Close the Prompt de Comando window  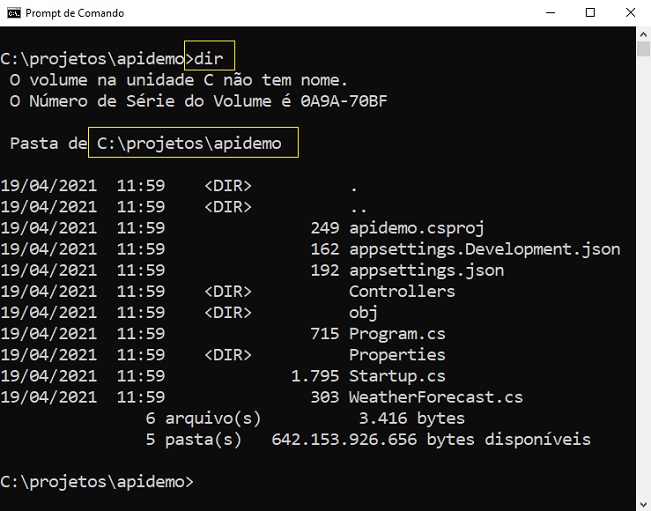pyautogui.click(x=630, y=13)
